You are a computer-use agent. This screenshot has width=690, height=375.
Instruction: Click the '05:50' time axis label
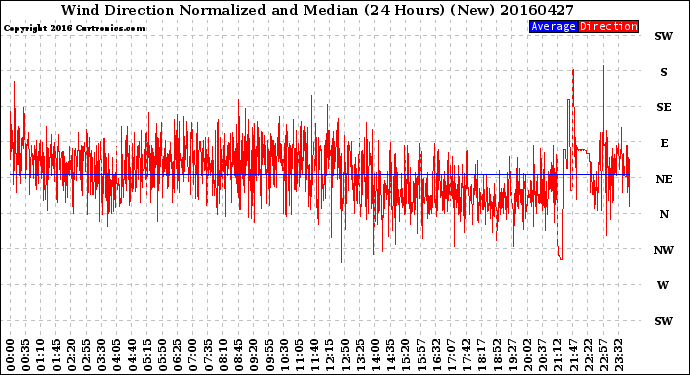(x=162, y=355)
